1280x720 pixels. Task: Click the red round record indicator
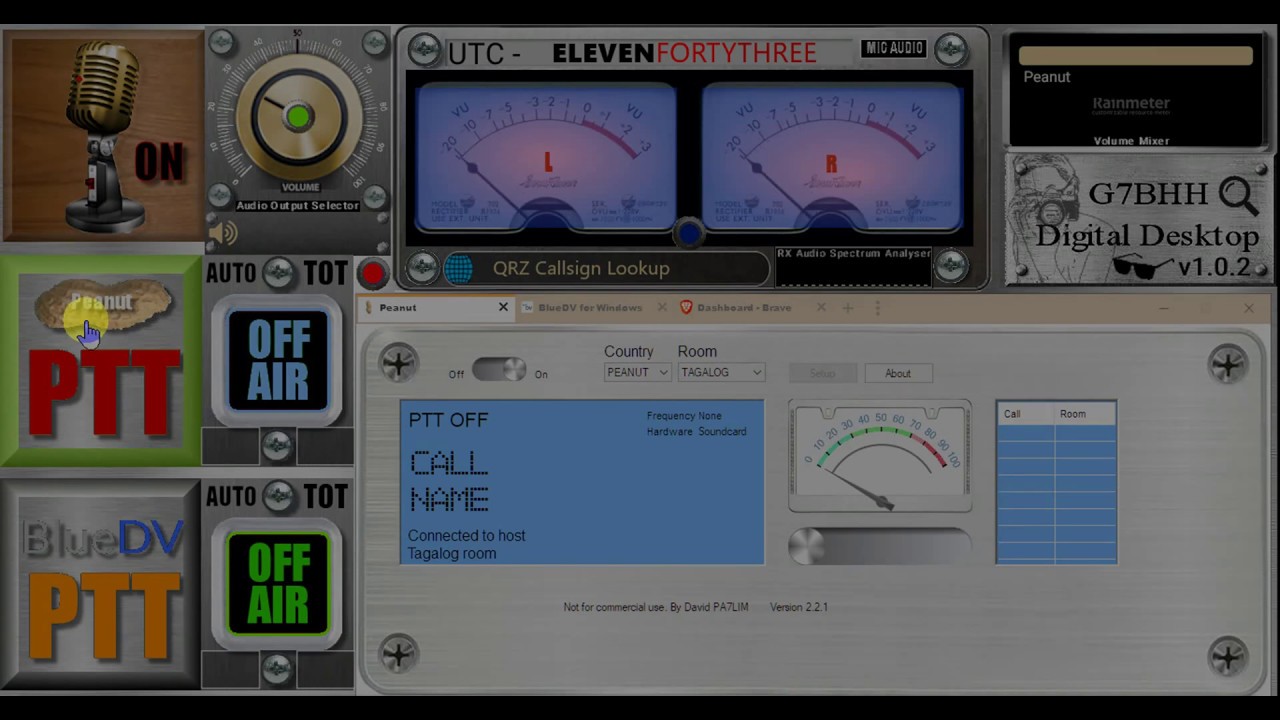373,273
